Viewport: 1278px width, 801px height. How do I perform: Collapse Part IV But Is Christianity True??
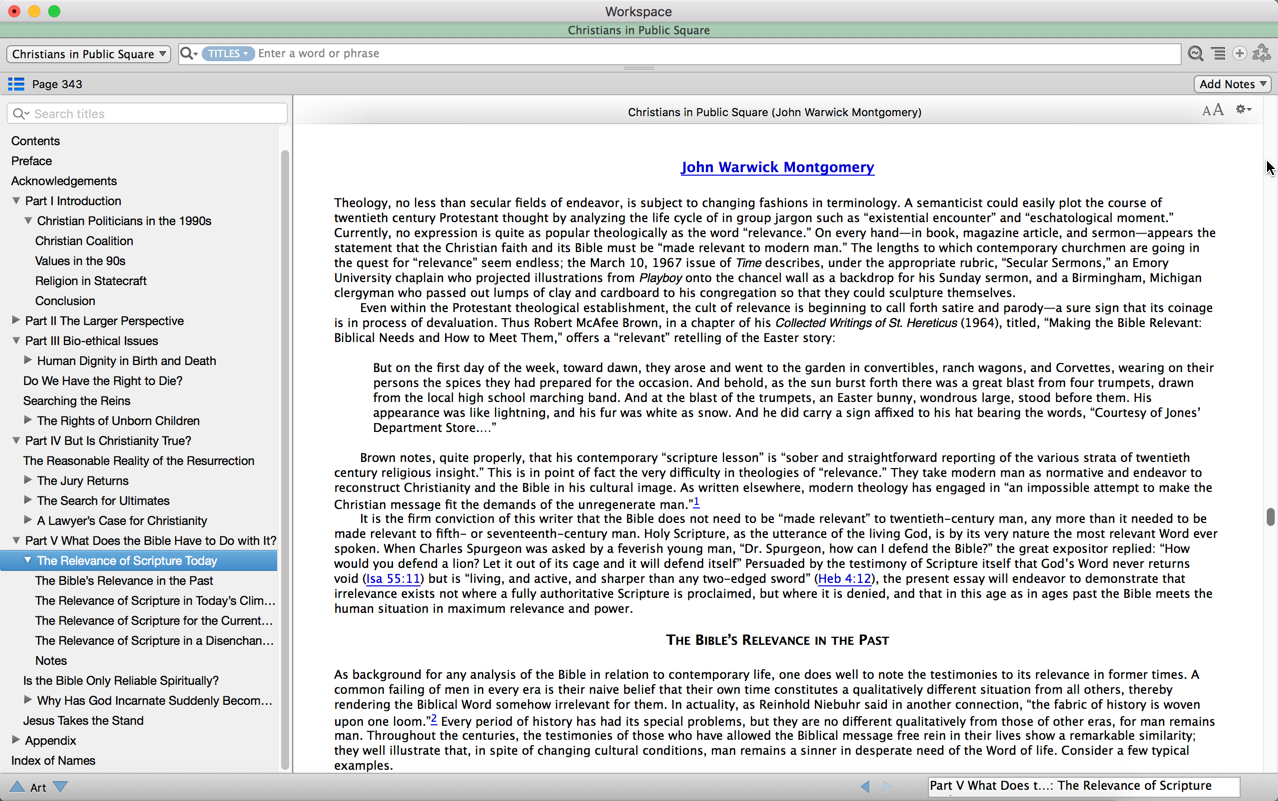(x=16, y=441)
